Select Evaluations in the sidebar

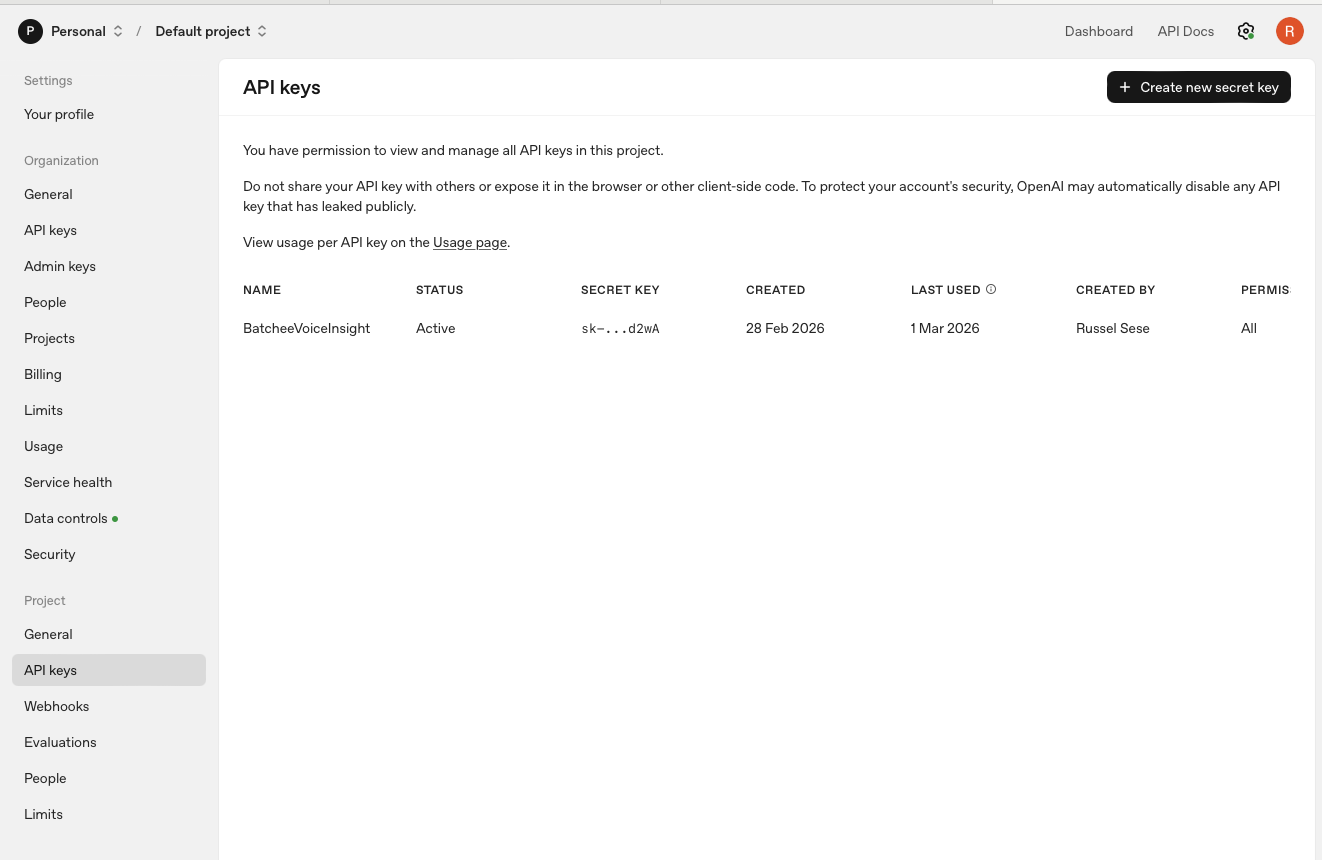pyautogui.click(x=60, y=742)
